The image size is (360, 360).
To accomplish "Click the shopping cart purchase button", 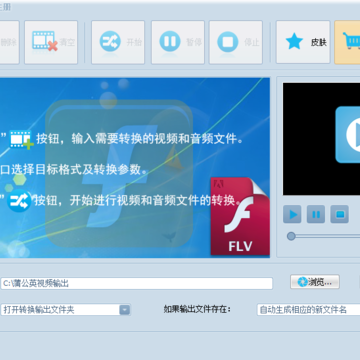I will (347, 42).
